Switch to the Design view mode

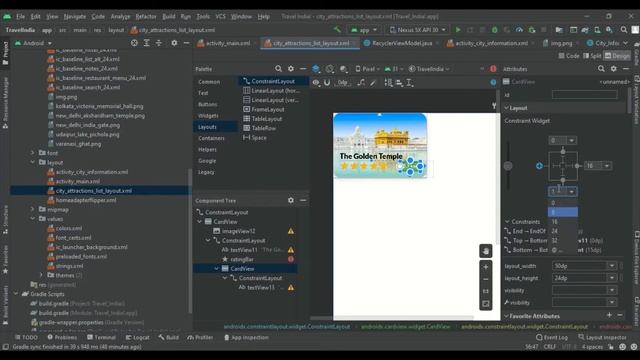coord(617,56)
